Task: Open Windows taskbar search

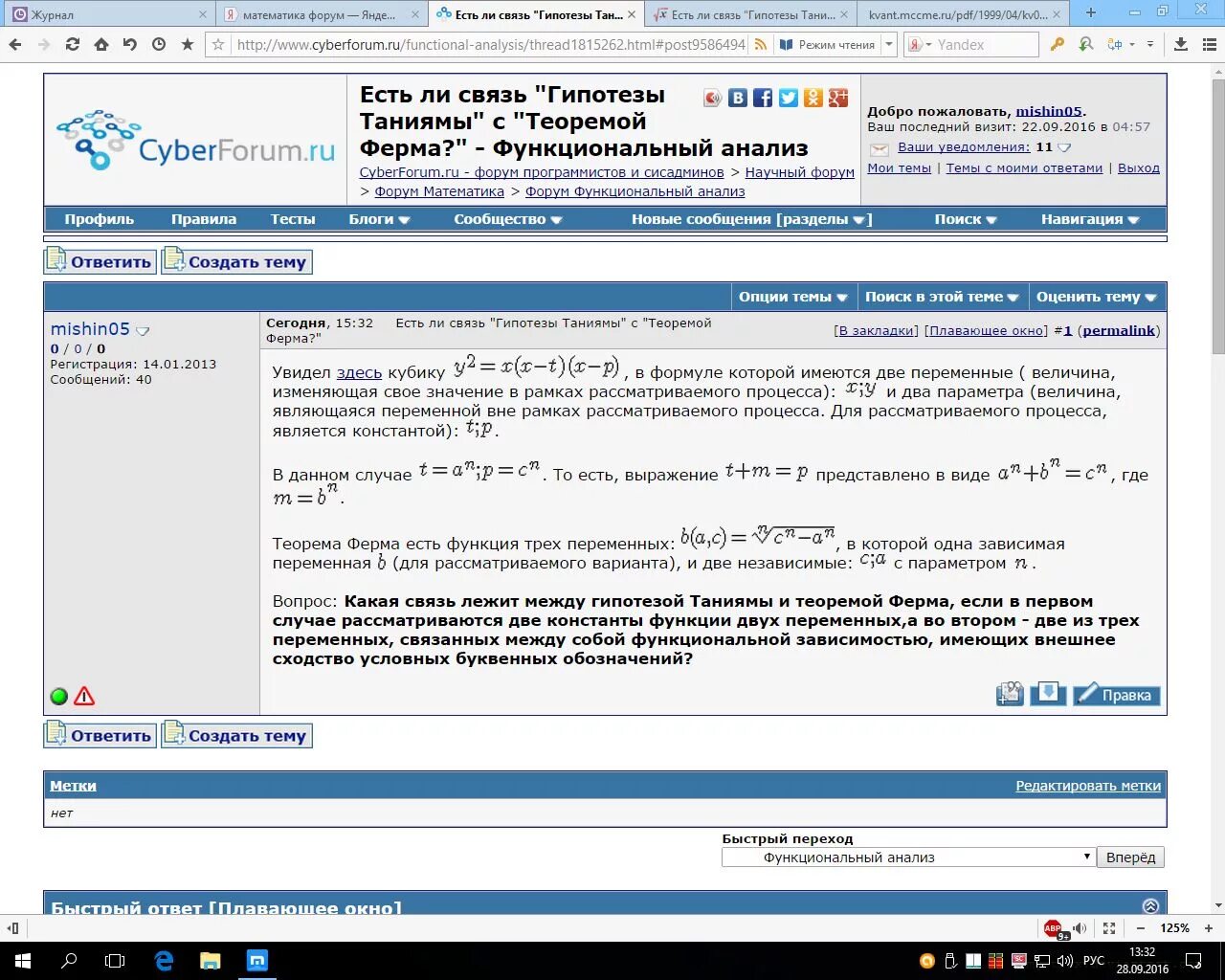Action: click(x=69, y=961)
